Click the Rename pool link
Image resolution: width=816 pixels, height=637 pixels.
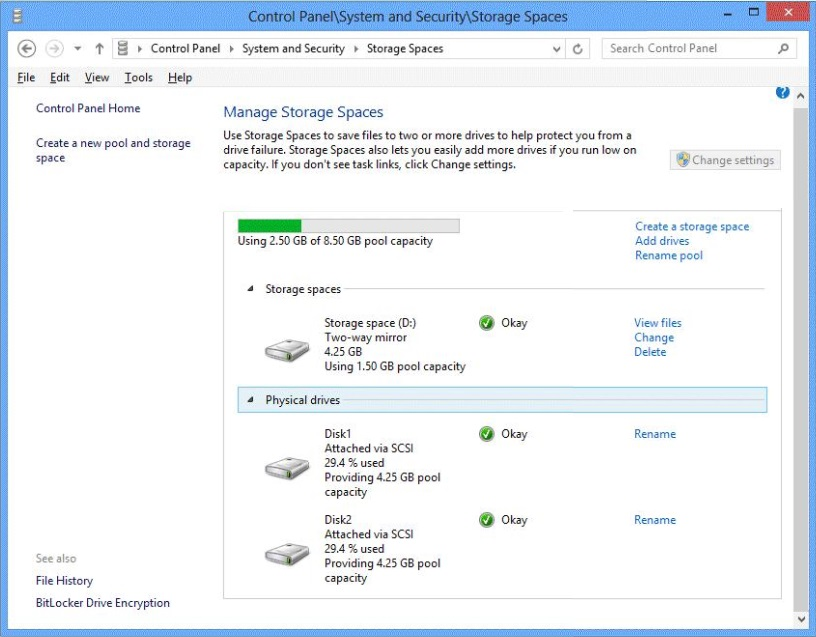[x=669, y=256]
